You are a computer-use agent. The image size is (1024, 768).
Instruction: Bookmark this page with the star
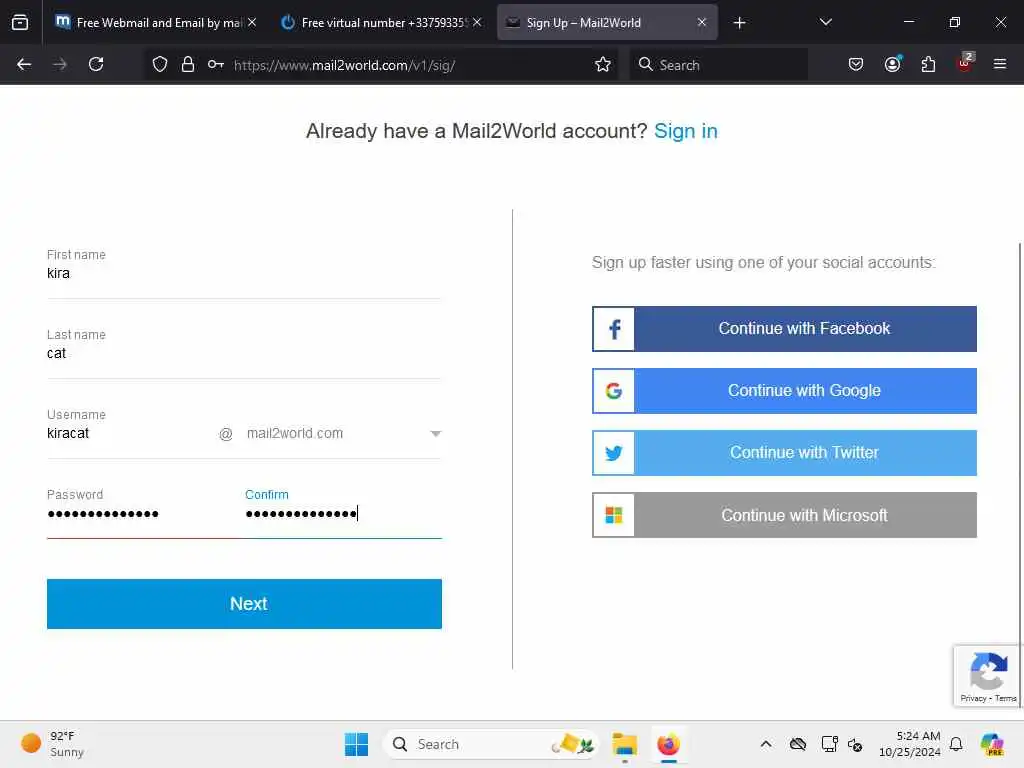(603, 64)
